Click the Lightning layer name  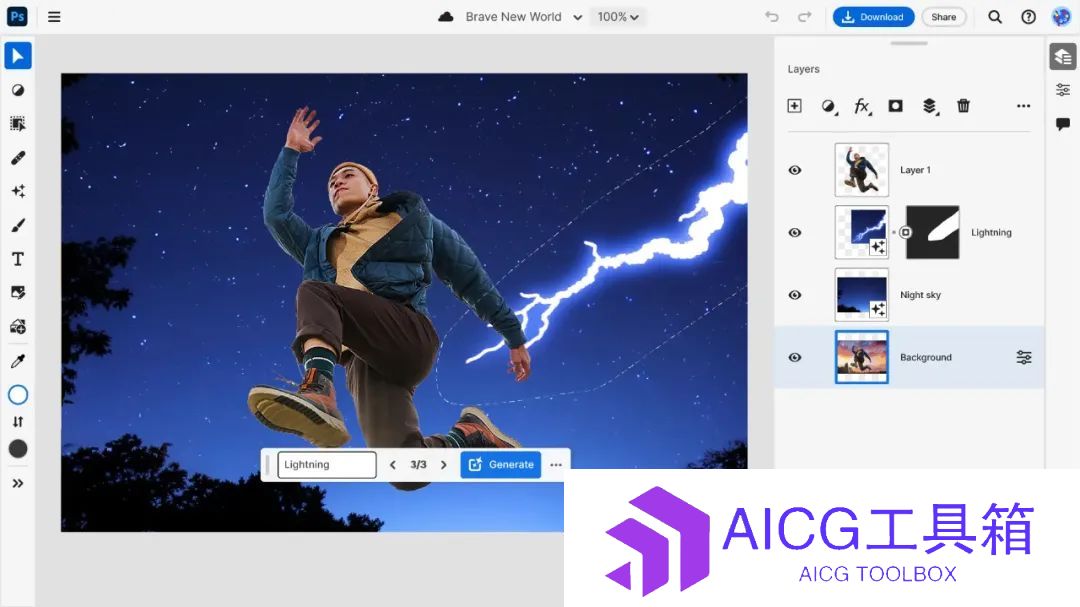(991, 233)
